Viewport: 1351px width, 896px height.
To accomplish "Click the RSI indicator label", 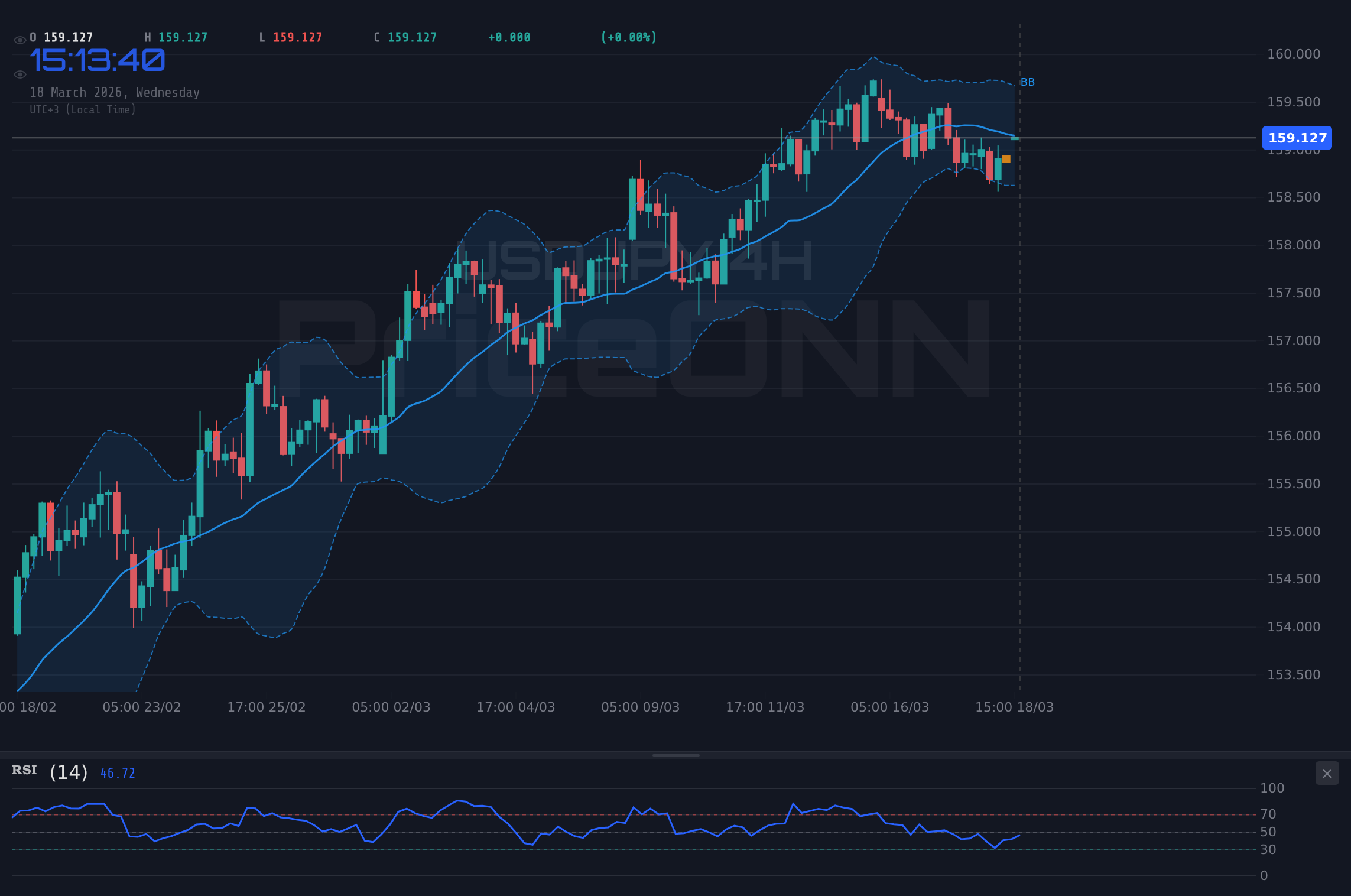I will 24,770.
